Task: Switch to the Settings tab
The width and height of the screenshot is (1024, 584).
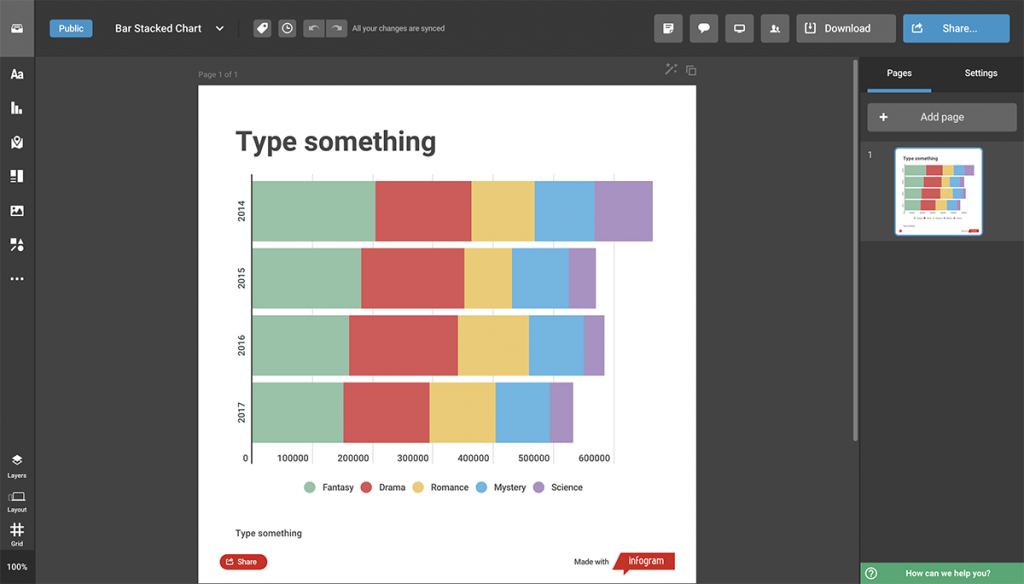Action: pos(980,73)
